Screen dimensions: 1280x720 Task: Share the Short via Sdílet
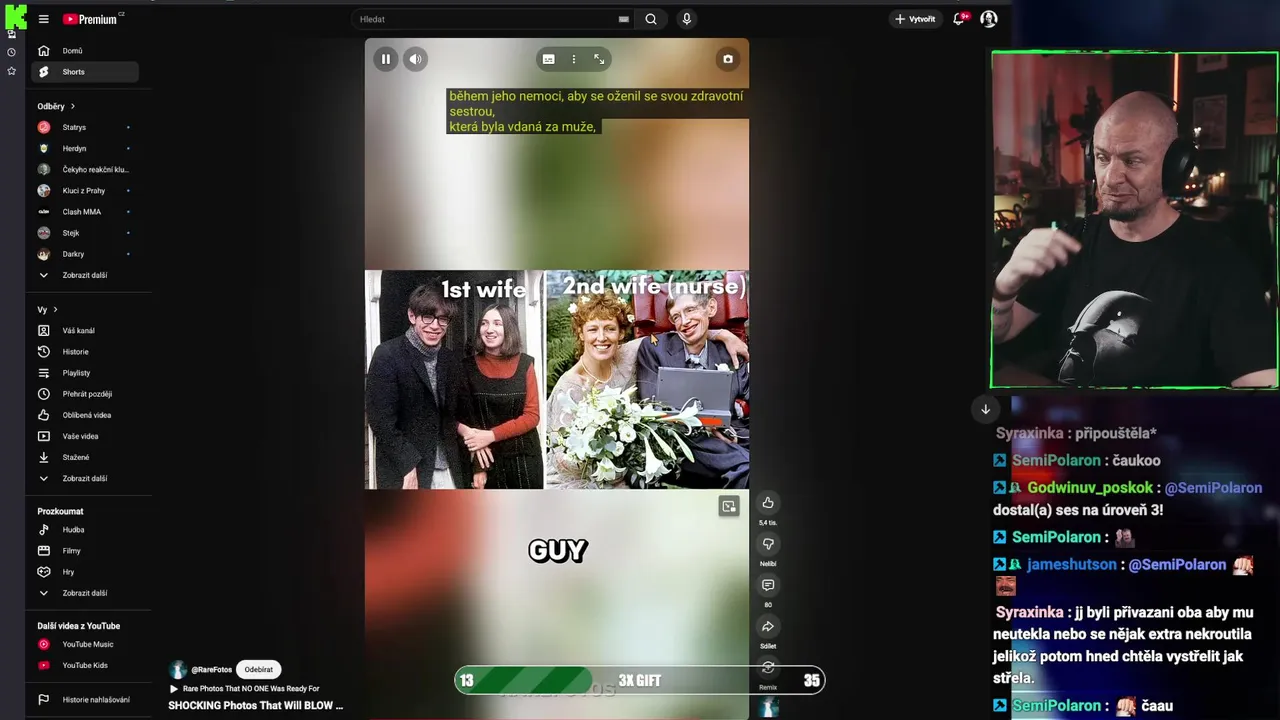tap(768, 627)
